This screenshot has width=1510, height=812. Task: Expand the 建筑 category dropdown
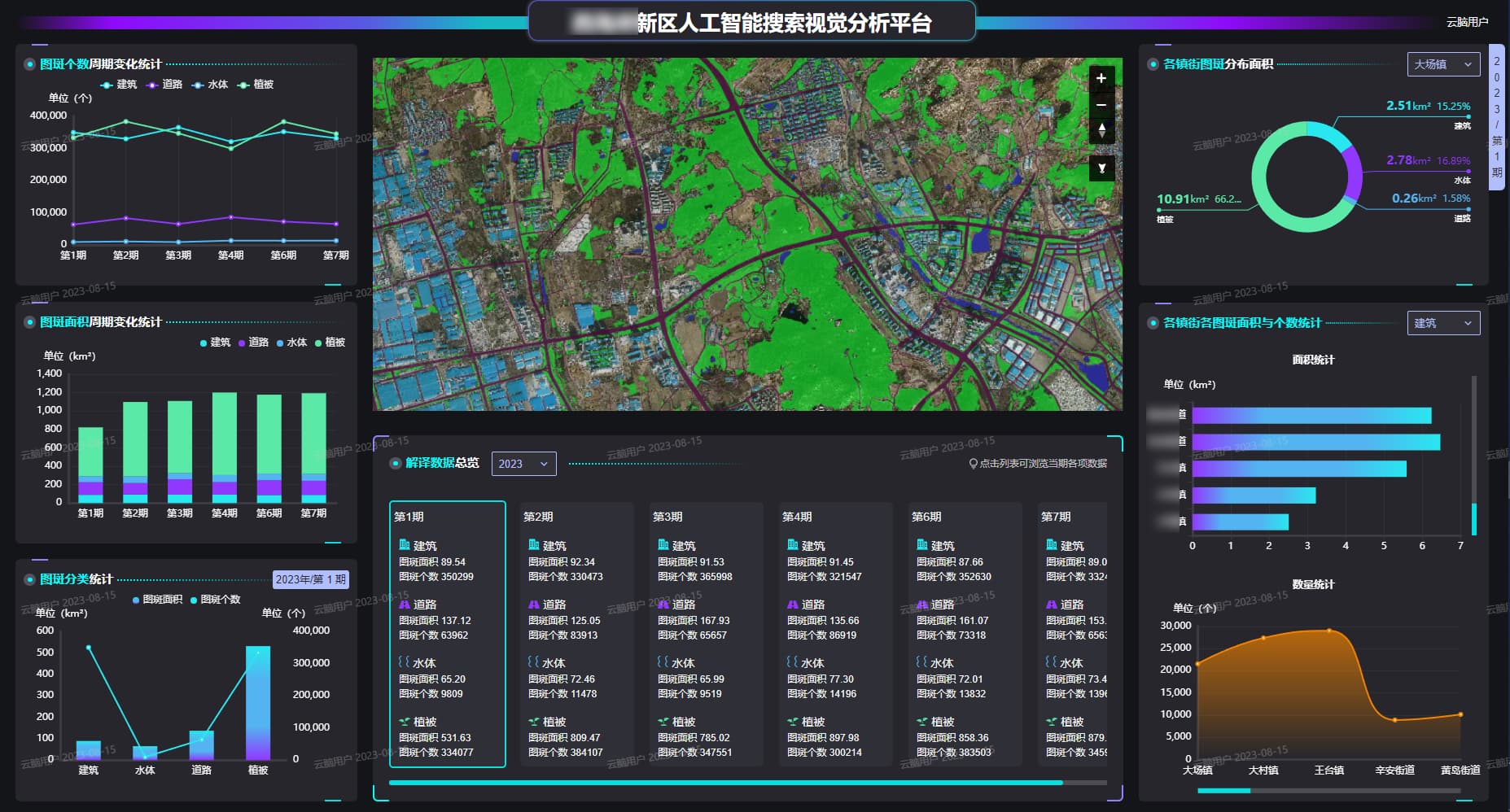1443,323
